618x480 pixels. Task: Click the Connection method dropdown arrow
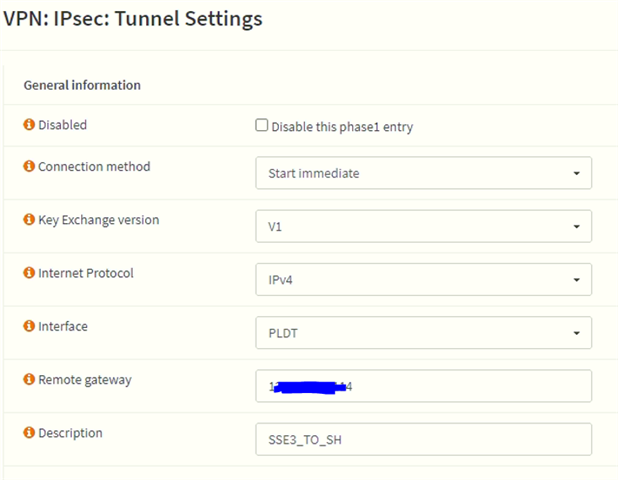click(576, 173)
